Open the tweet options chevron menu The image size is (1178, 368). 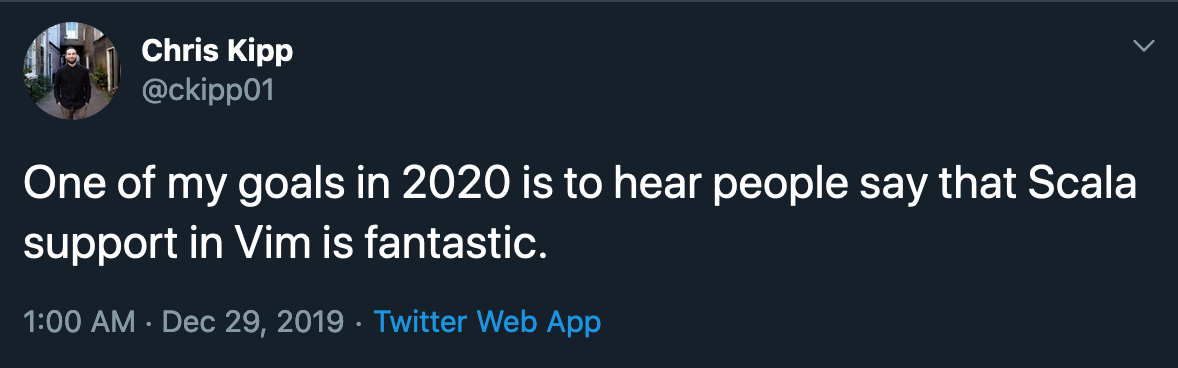(x=1143, y=47)
